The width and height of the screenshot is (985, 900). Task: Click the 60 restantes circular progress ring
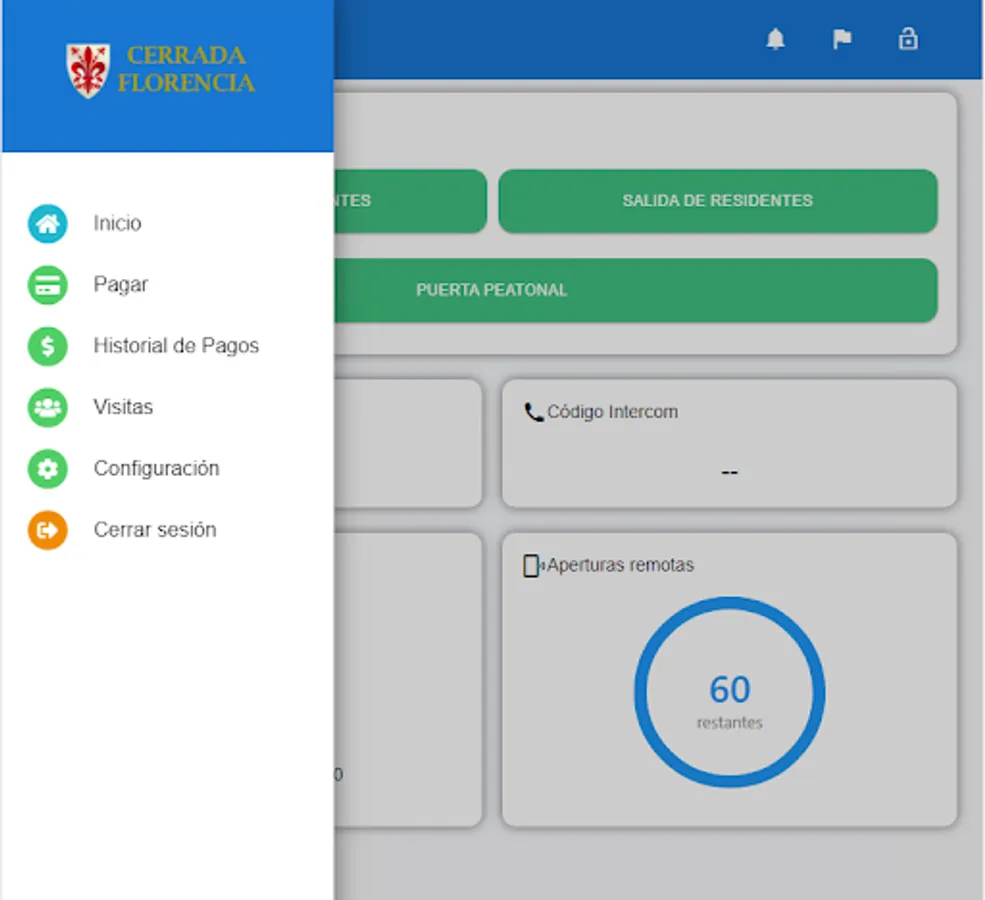(729, 691)
